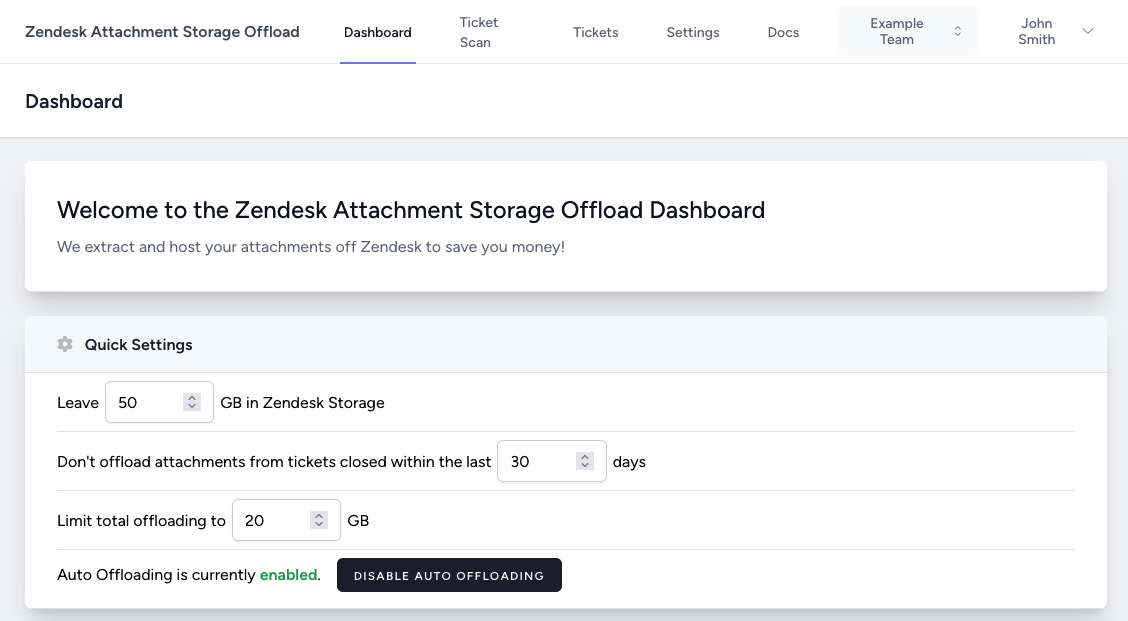
Task: Click the stepper arrows on the days field
Action: 585,461
